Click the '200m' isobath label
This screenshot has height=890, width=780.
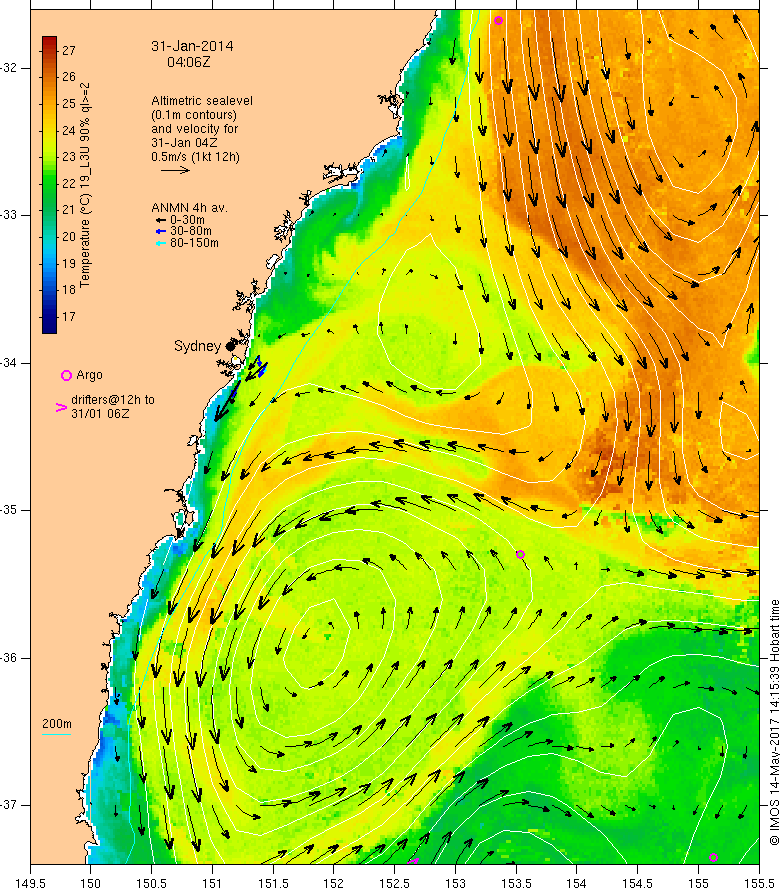click(57, 724)
